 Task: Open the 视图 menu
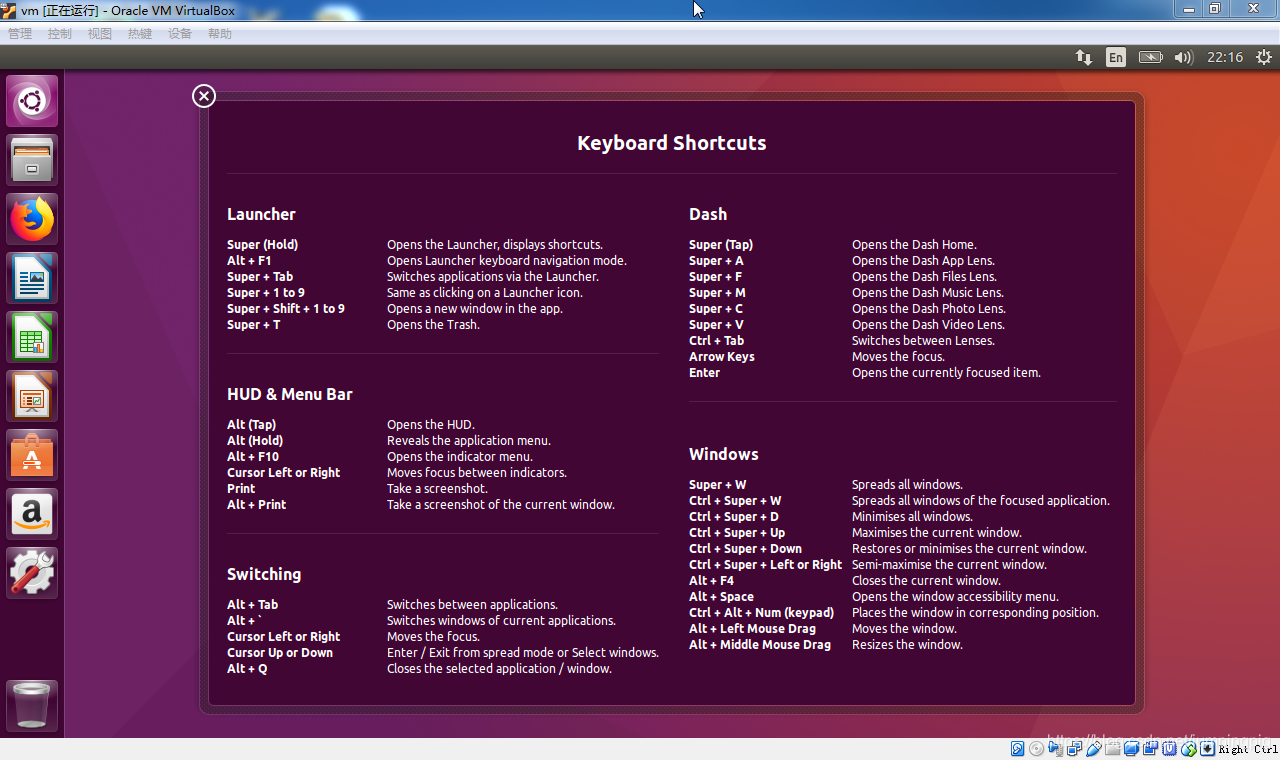click(100, 33)
